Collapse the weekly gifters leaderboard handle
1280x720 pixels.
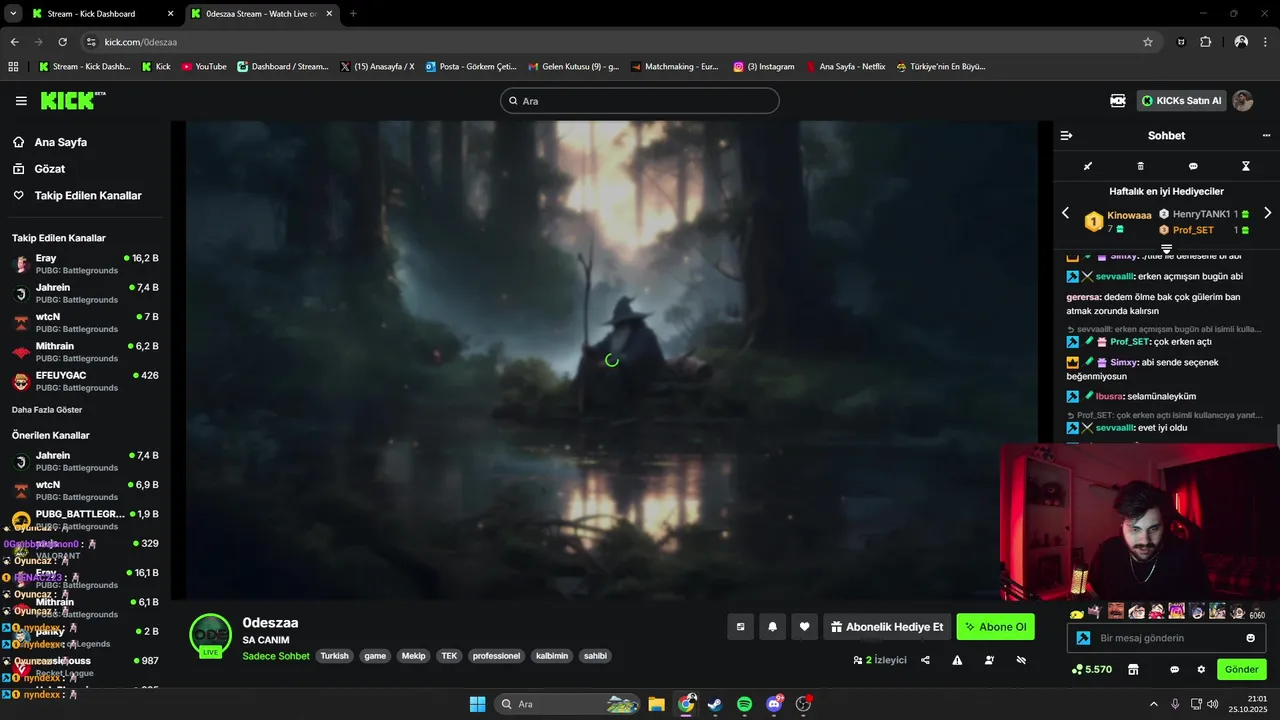pyautogui.click(x=1166, y=248)
